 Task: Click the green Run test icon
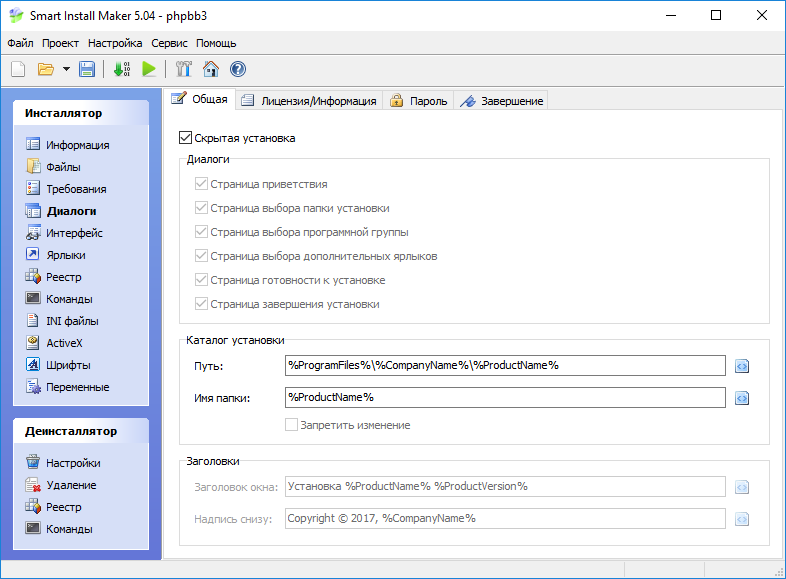(x=149, y=69)
